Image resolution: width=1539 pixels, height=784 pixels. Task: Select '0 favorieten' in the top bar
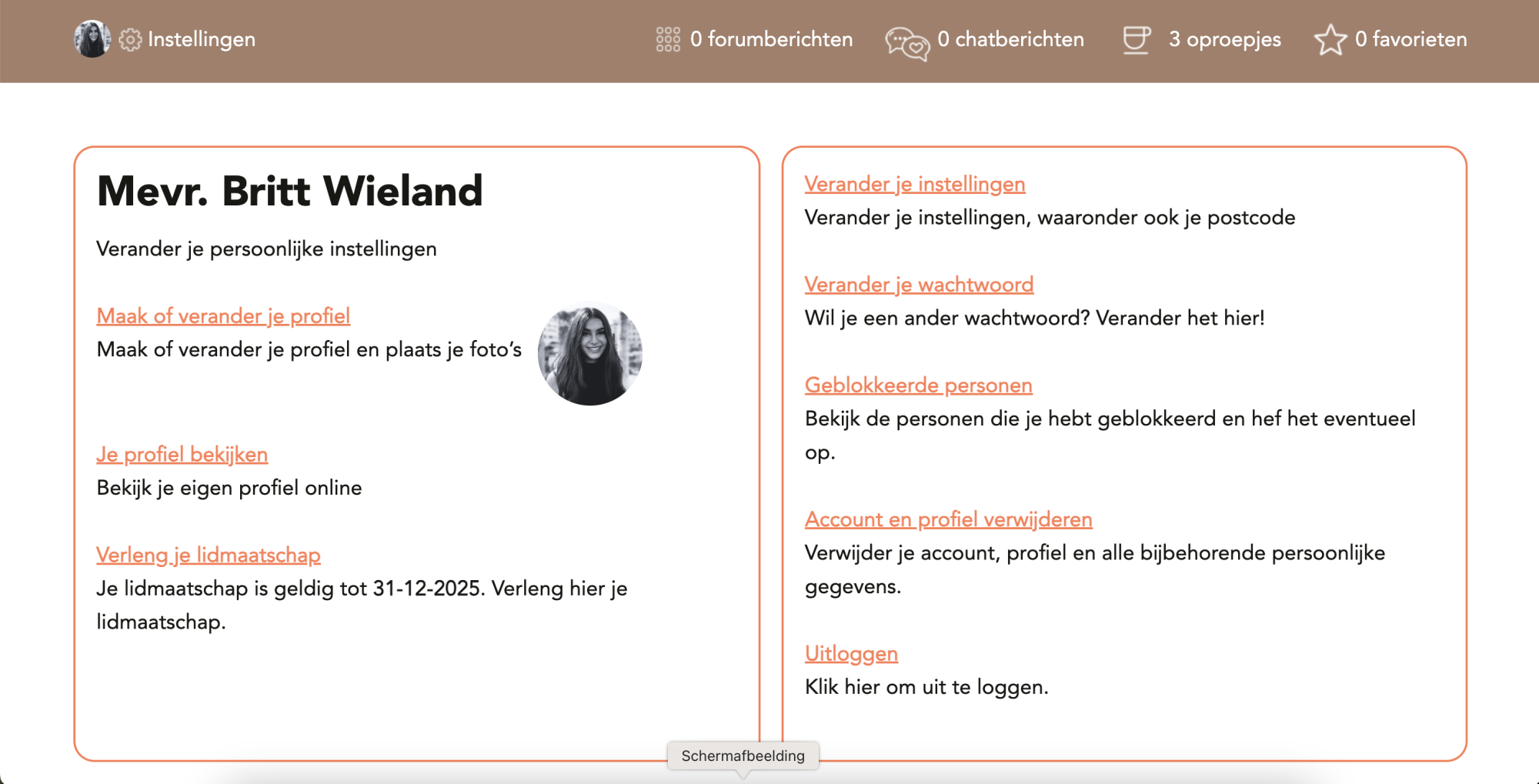pos(1411,39)
